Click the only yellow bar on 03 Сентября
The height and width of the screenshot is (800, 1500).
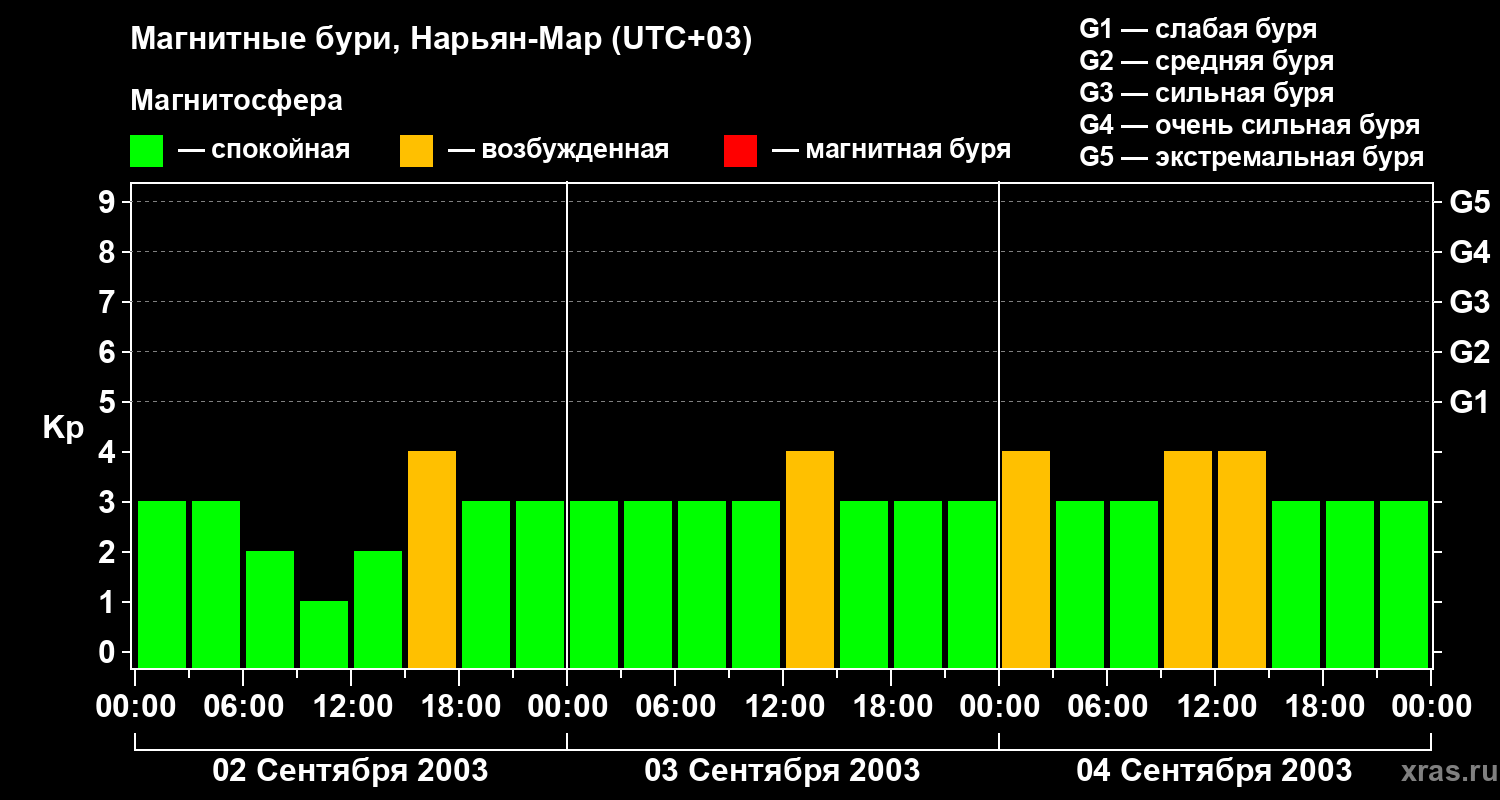tap(810, 559)
